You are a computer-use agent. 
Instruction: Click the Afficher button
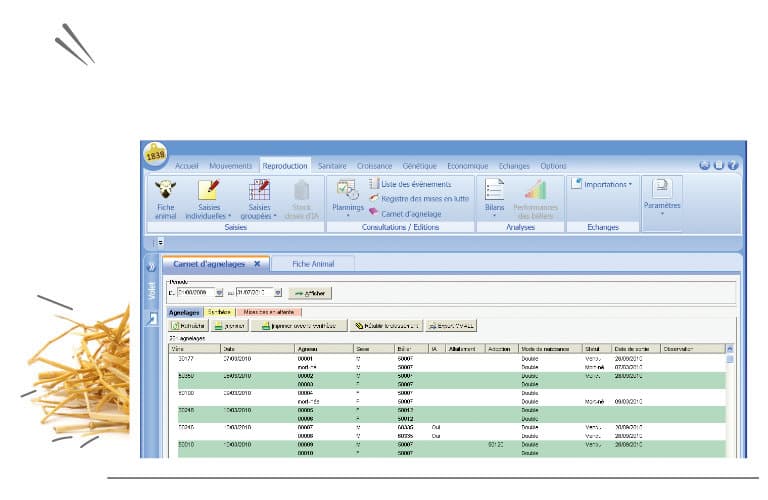pyautogui.click(x=311, y=293)
